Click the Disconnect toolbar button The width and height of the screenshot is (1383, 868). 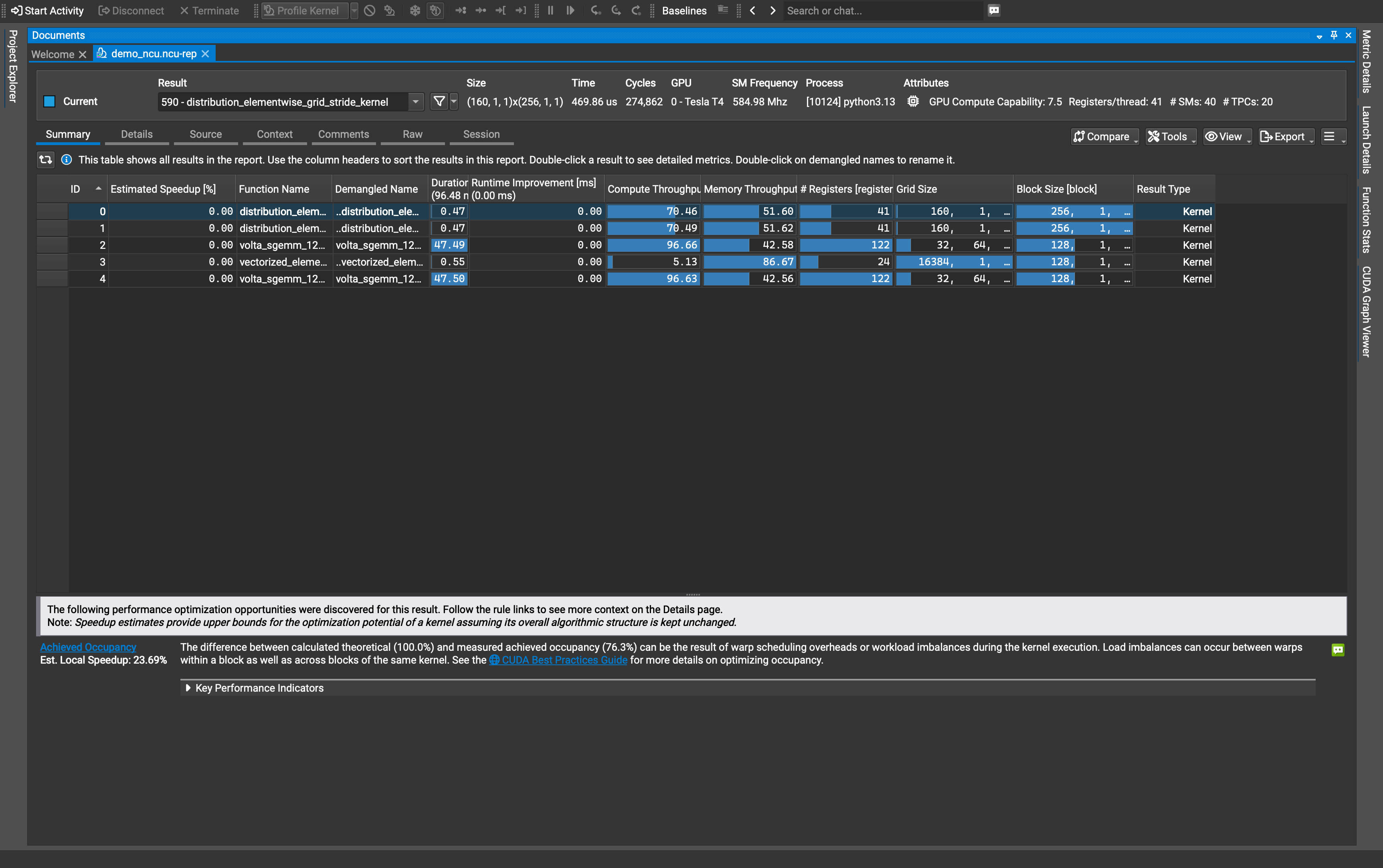coord(131,10)
